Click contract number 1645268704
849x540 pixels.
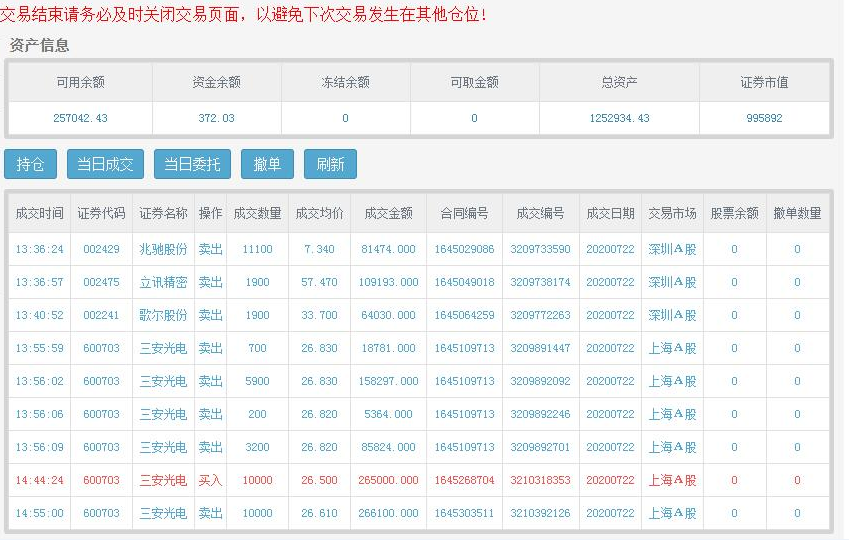pyautogui.click(x=464, y=480)
